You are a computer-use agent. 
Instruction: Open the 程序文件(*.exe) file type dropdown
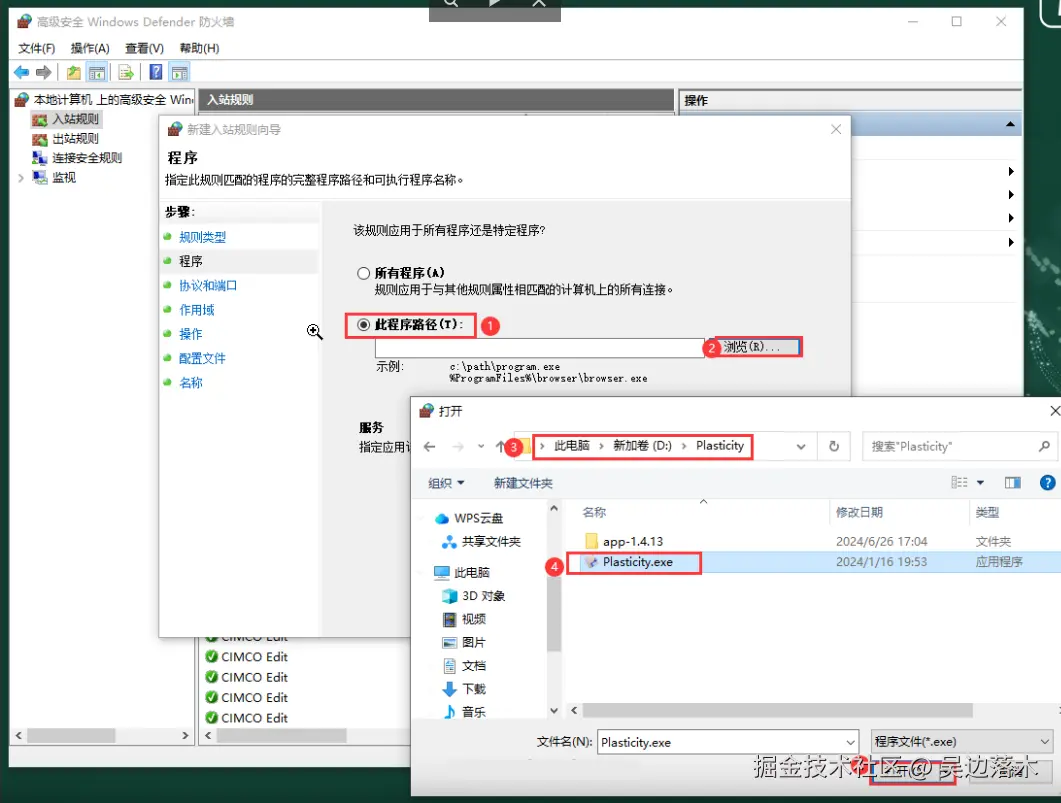click(x=962, y=741)
